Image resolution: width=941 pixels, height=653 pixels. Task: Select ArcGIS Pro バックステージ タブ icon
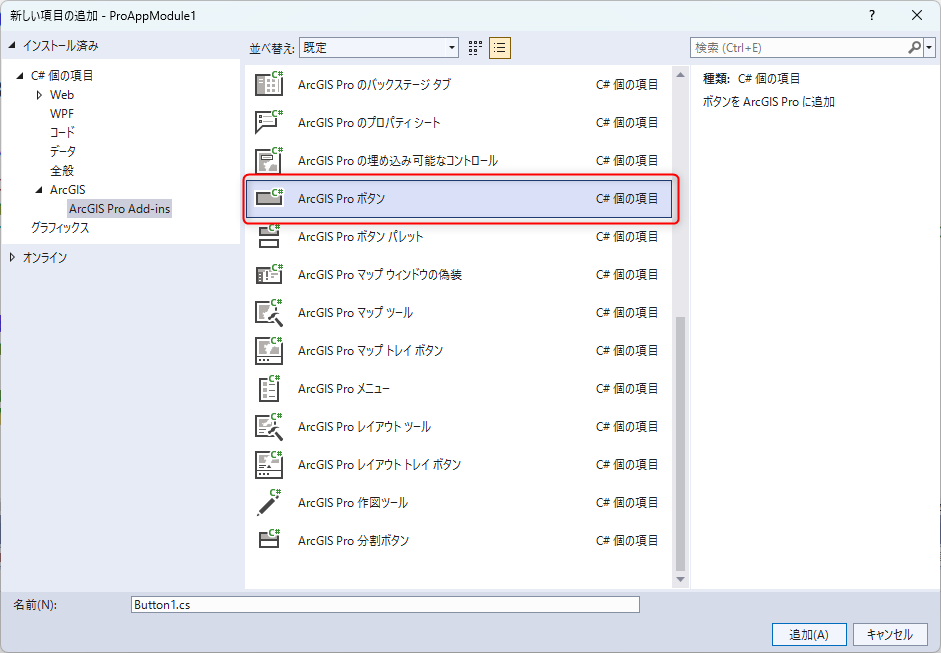(x=268, y=84)
